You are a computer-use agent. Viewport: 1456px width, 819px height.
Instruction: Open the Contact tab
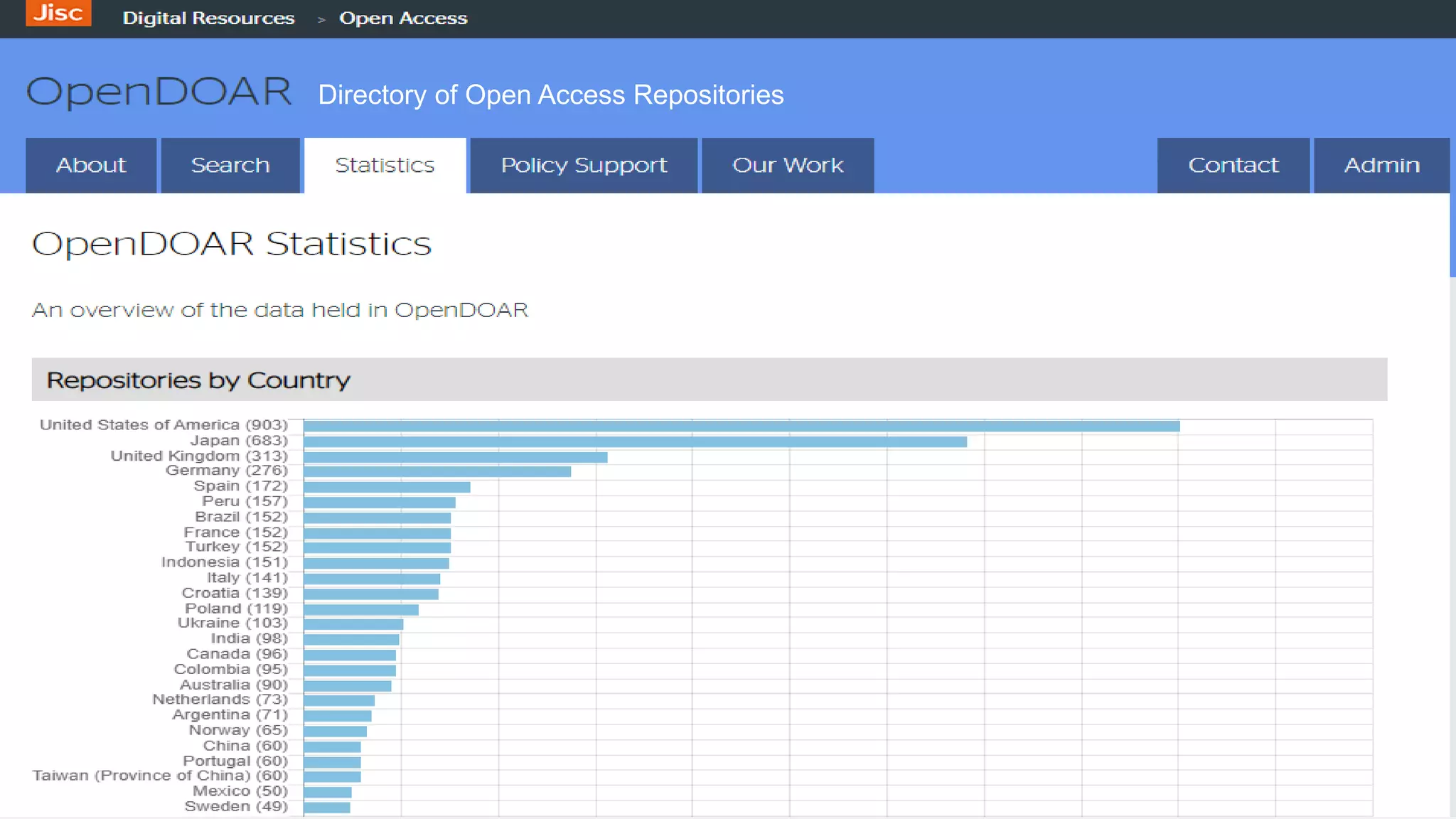point(1233,165)
